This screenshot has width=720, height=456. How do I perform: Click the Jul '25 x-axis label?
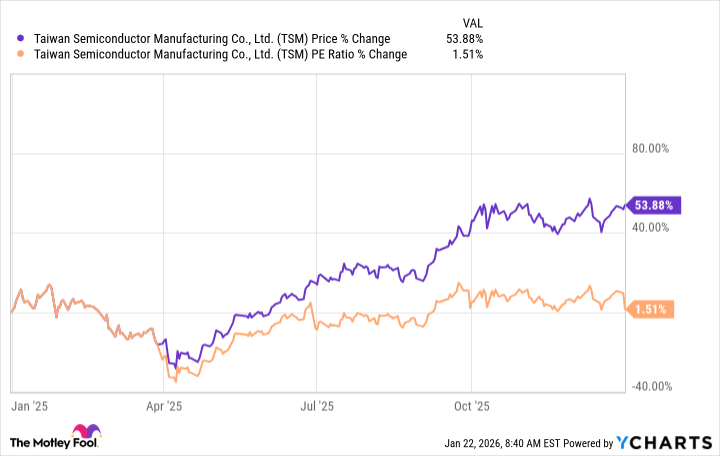[x=316, y=407]
